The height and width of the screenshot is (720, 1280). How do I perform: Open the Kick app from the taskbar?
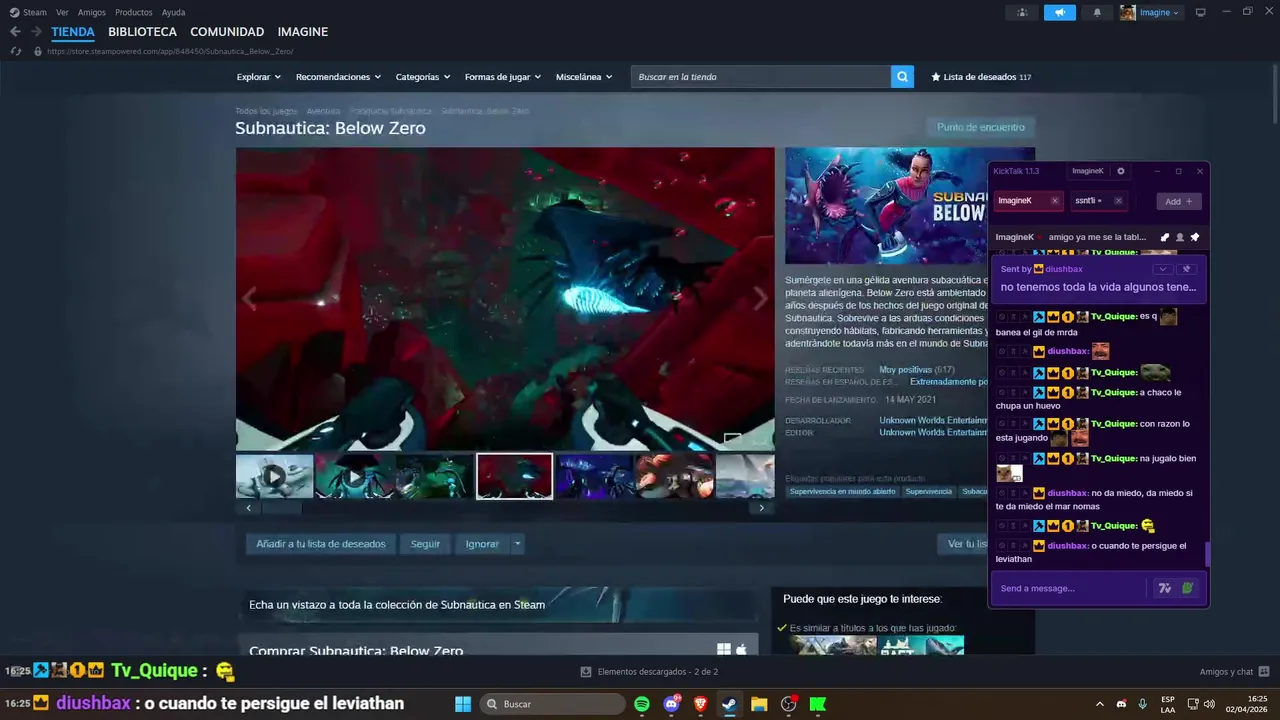[x=818, y=704]
